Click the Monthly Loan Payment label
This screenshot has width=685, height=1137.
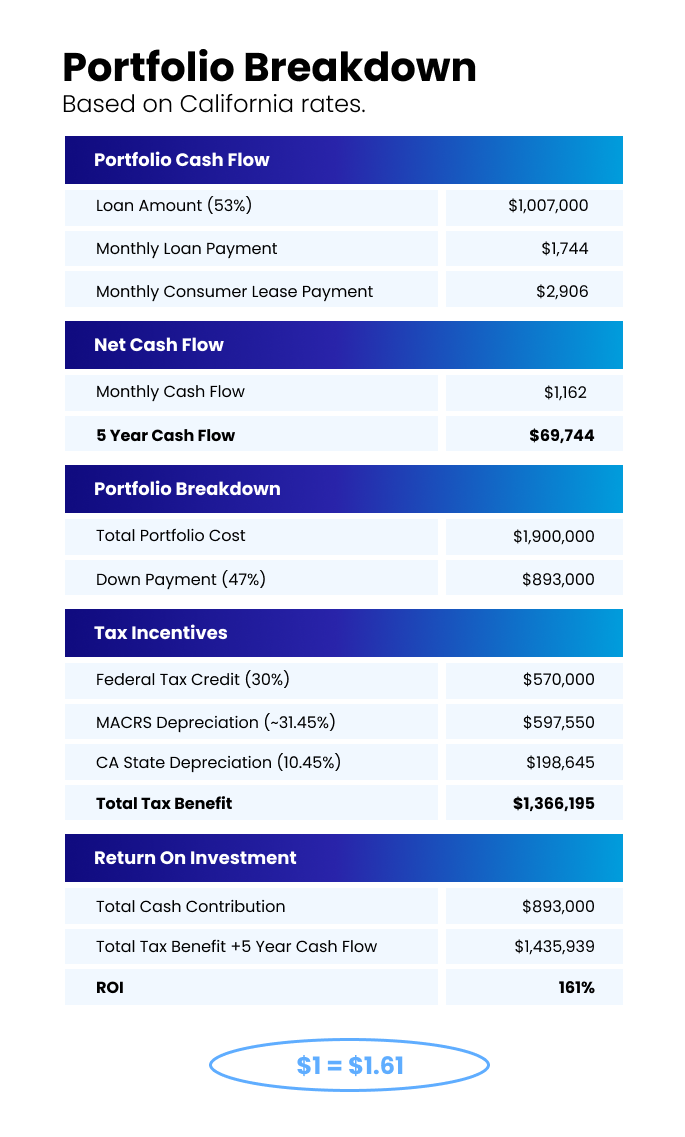(x=187, y=248)
